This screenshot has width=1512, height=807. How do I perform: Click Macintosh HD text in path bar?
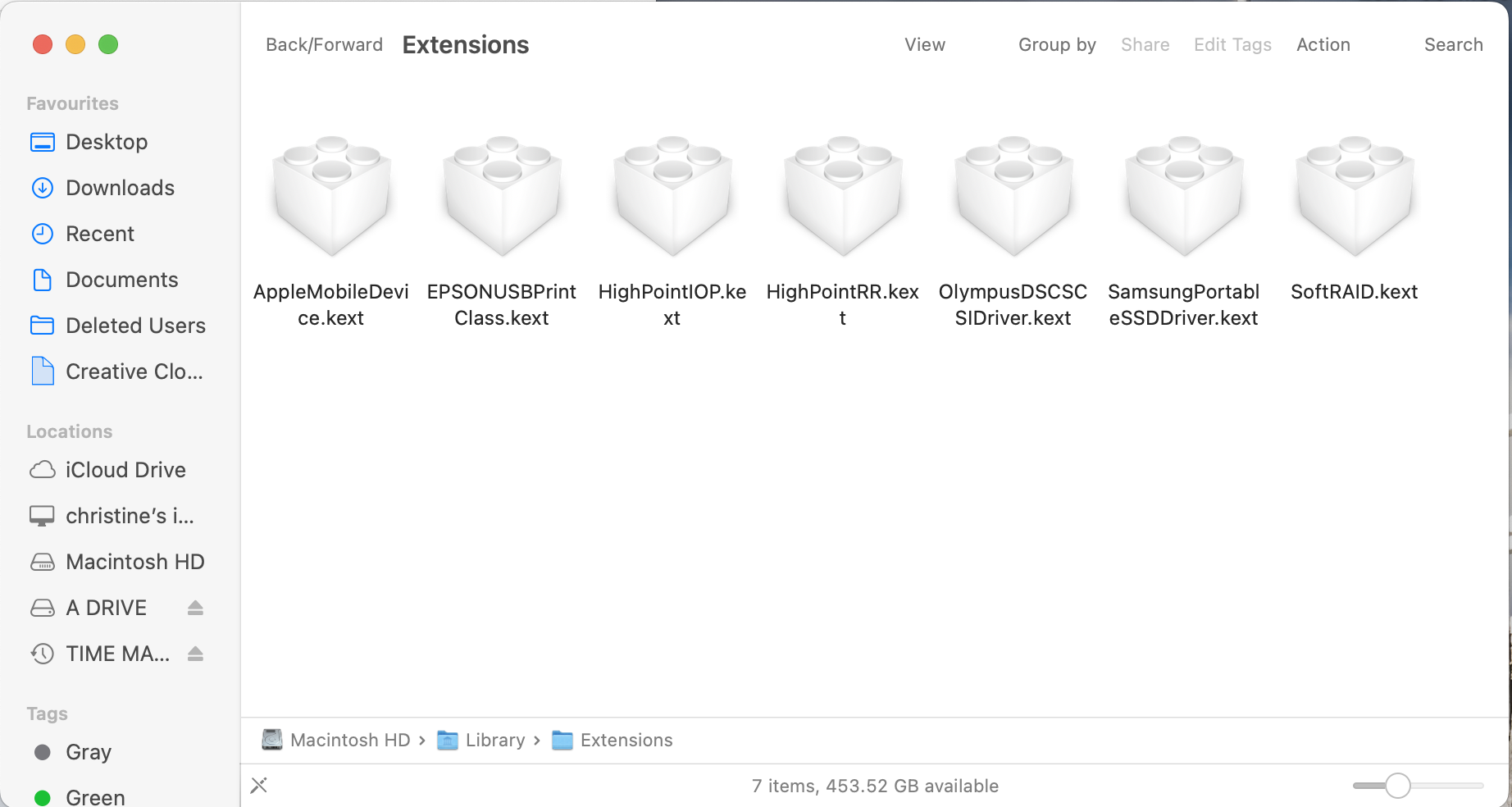click(350, 740)
